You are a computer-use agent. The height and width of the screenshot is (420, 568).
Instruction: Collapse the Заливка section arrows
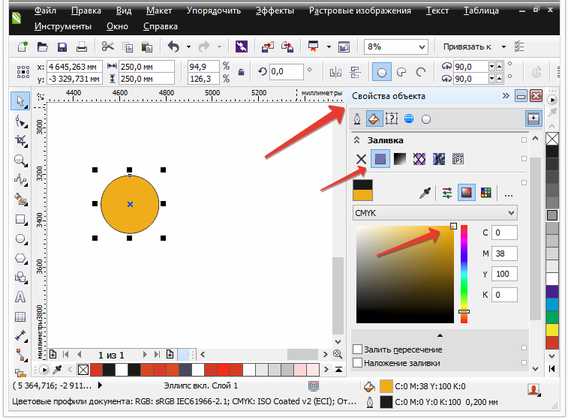coord(357,140)
